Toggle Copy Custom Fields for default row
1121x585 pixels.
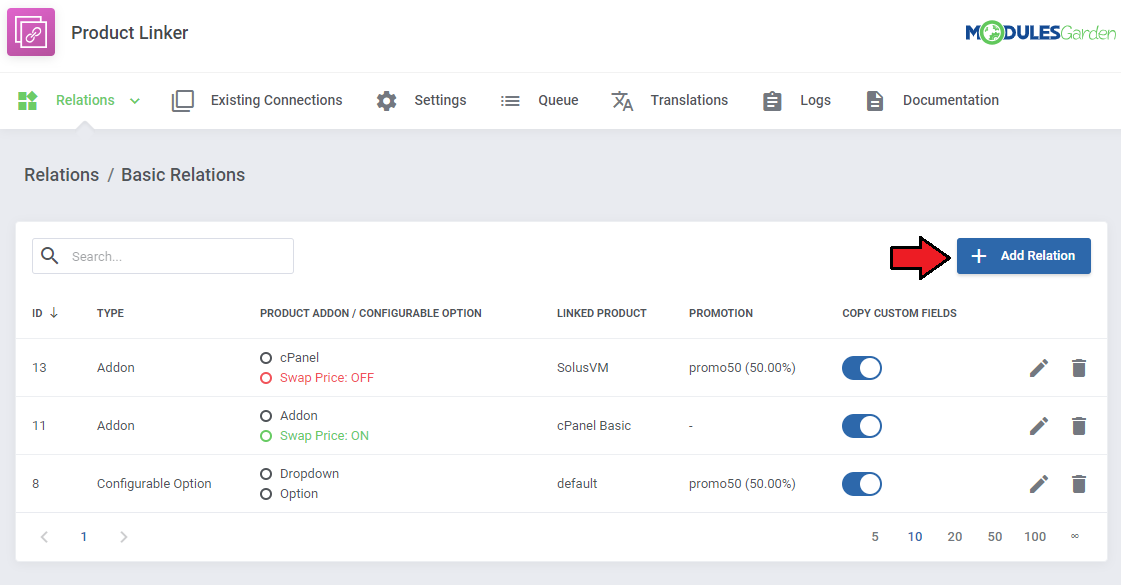pos(861,483)
